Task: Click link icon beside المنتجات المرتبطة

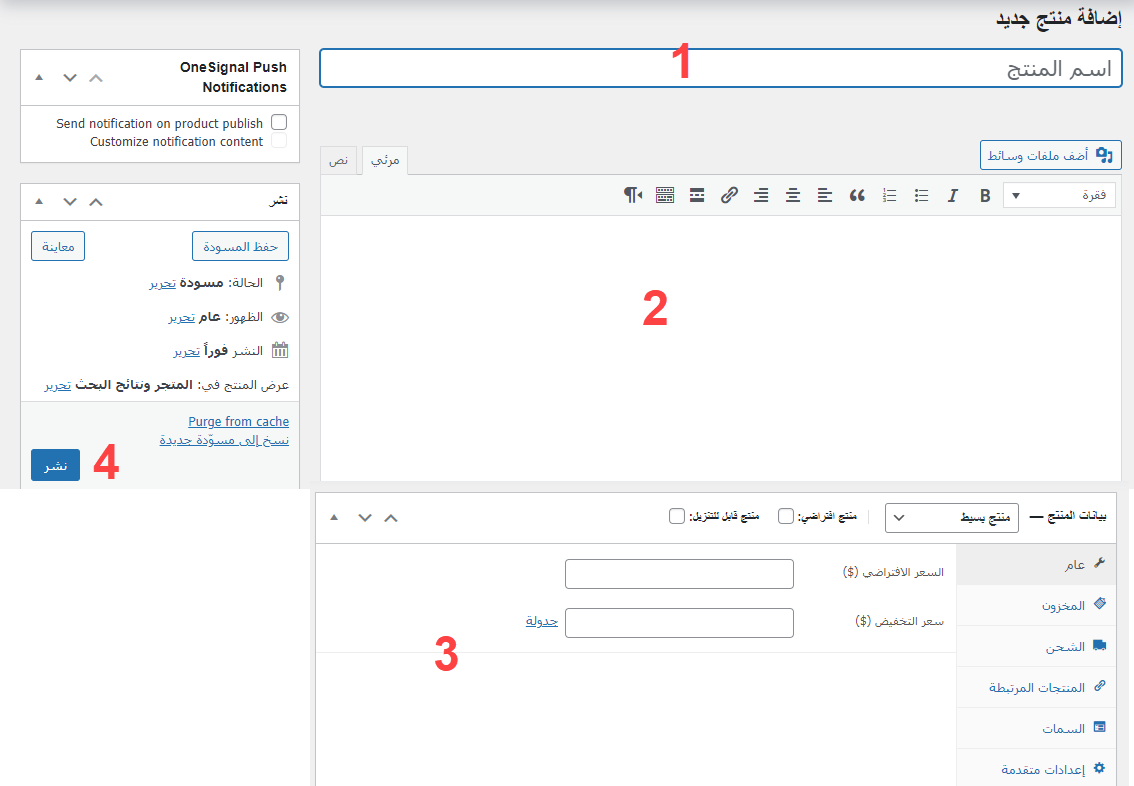Action: pos(1099,685)
